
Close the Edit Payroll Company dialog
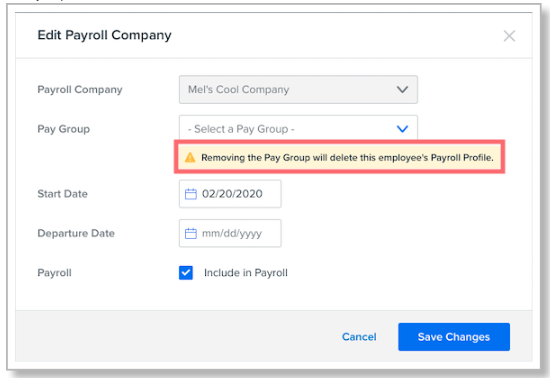click(509, 36)
